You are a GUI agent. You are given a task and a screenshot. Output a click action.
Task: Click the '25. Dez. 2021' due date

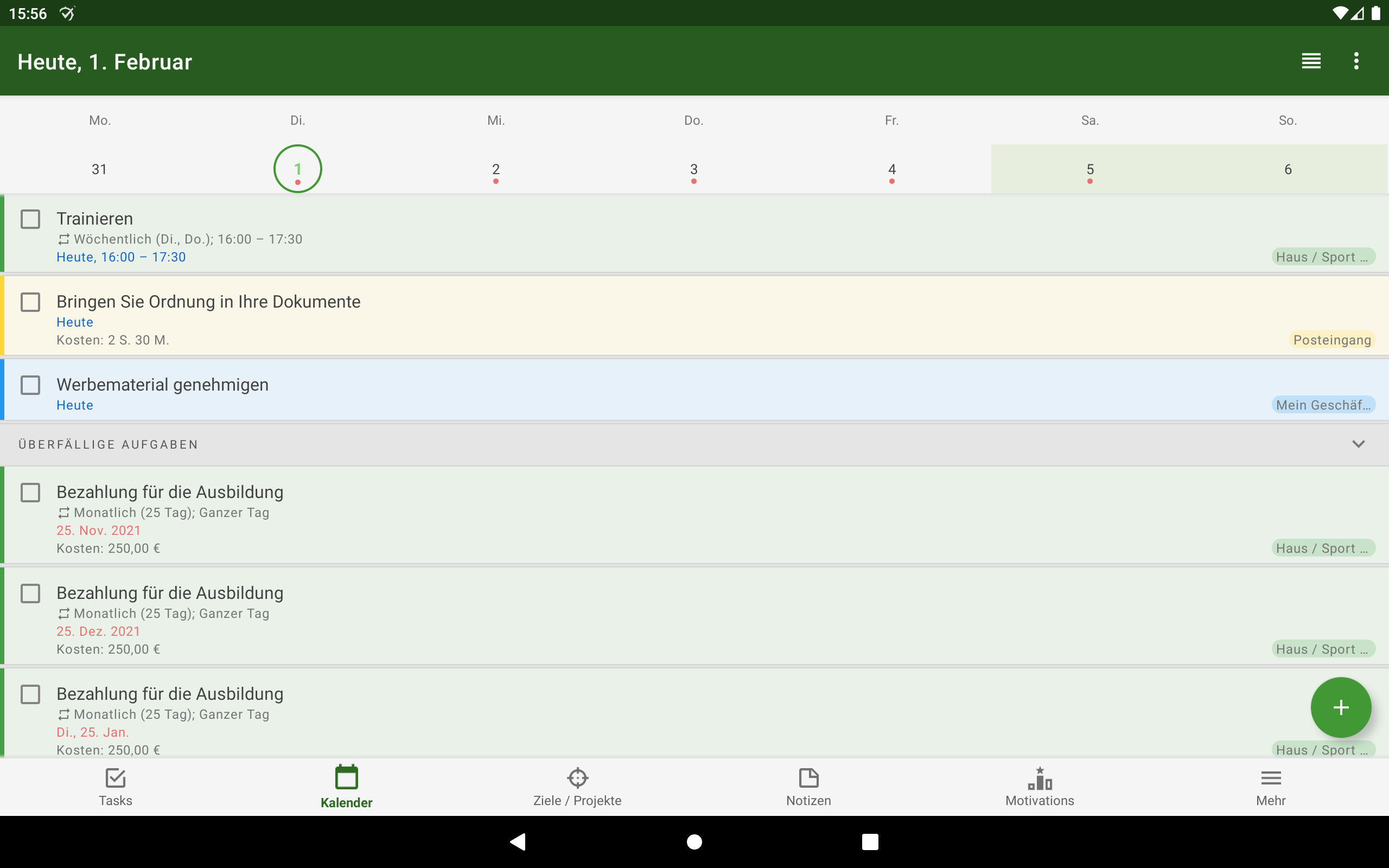click(99, 631)
